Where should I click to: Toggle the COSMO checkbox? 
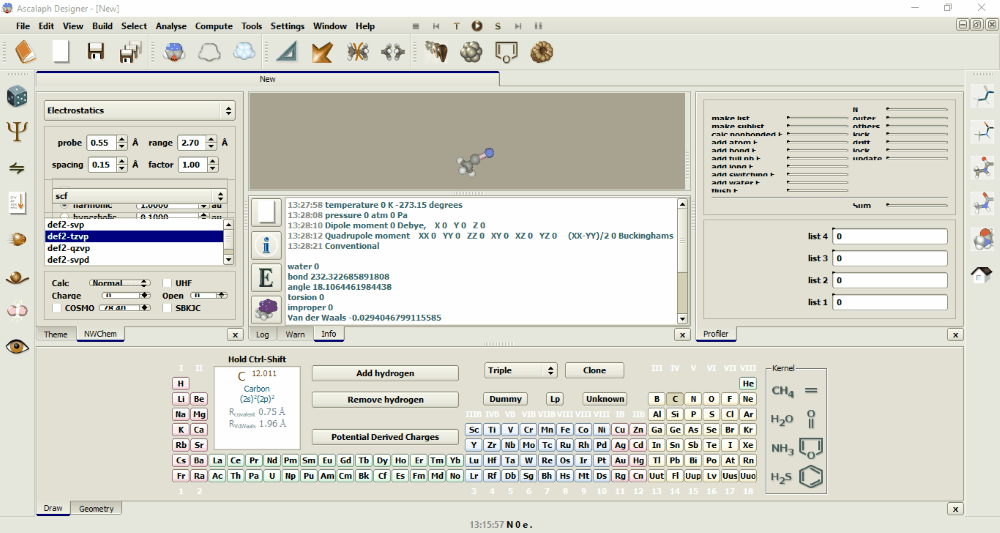pos(57,308)
